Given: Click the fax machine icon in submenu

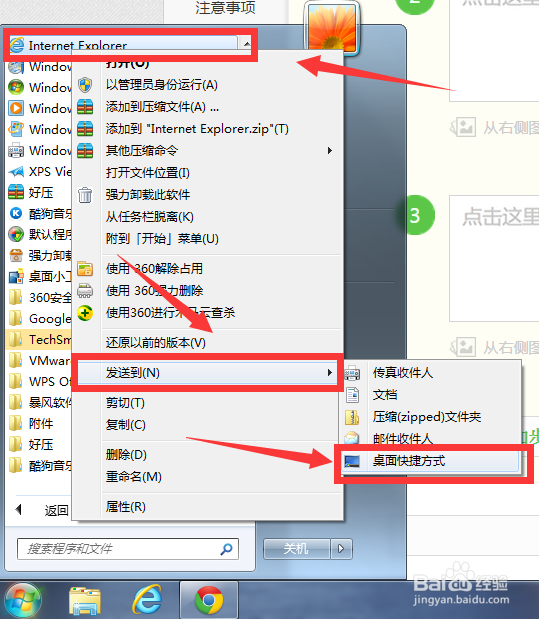Looking at the screenshot, I should click(x=352, y=373).
